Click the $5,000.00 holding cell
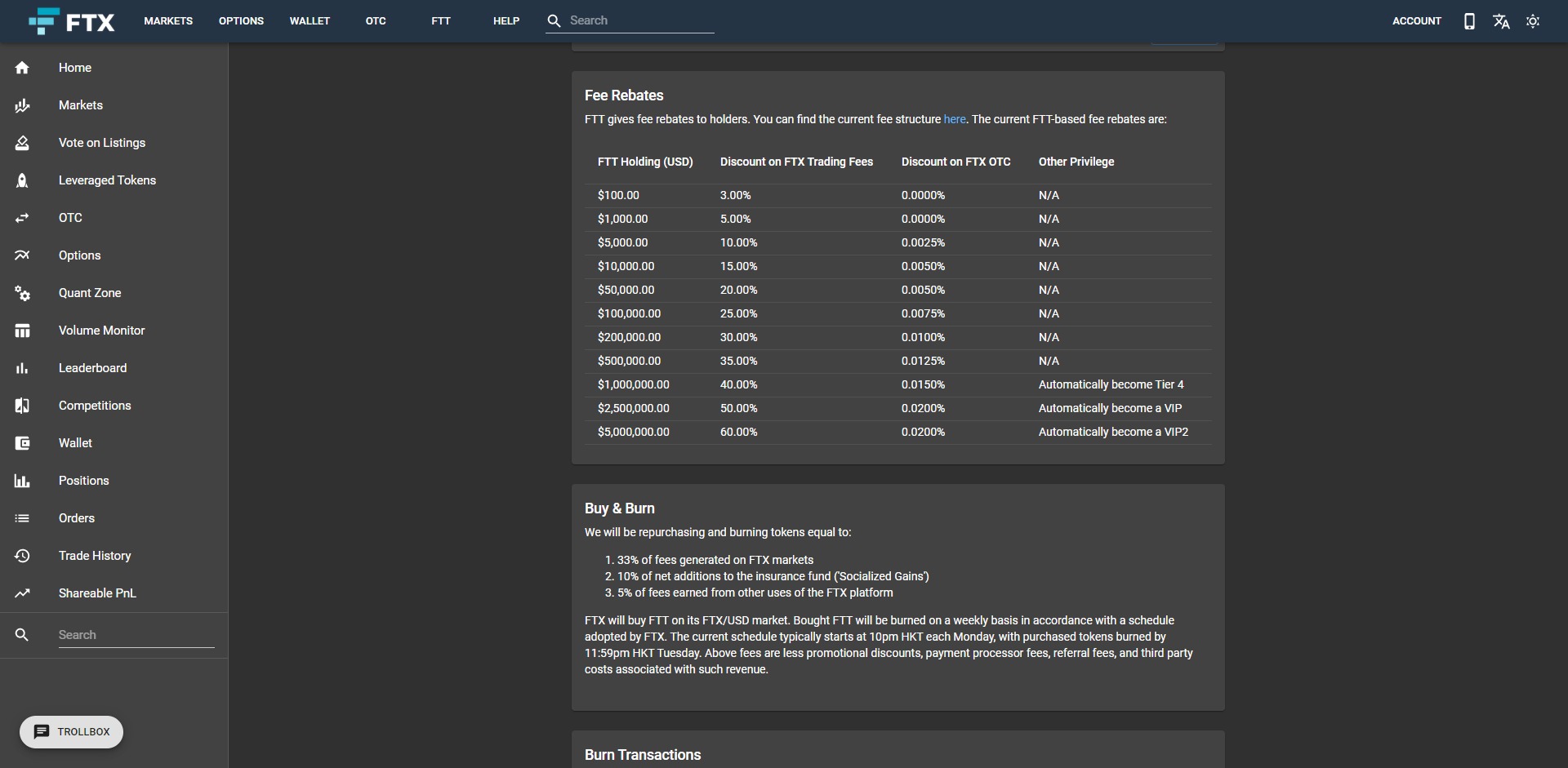The height and width of the screenshot is (768, 1568). pos(622,242)
